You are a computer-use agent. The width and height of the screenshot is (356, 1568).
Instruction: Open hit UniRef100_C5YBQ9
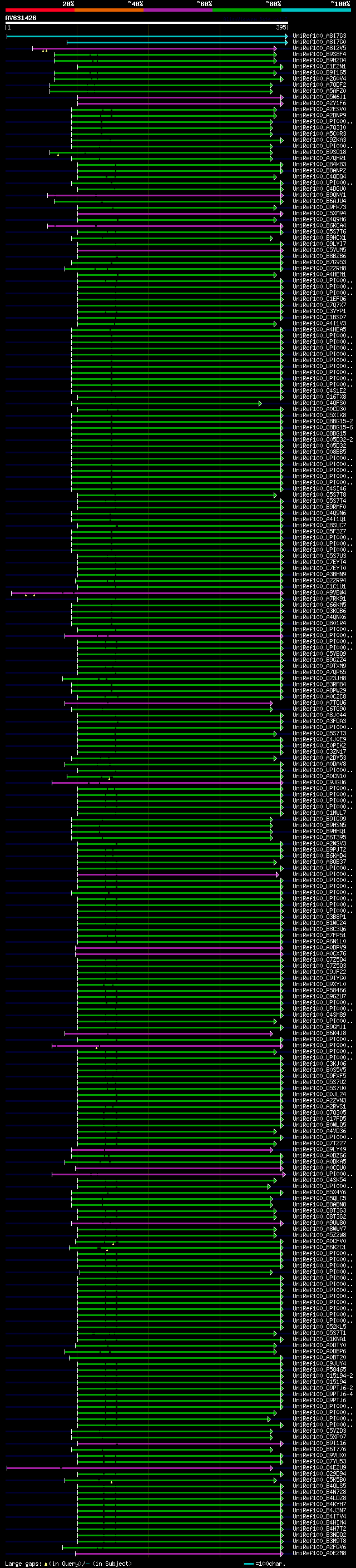coord(319,654)
